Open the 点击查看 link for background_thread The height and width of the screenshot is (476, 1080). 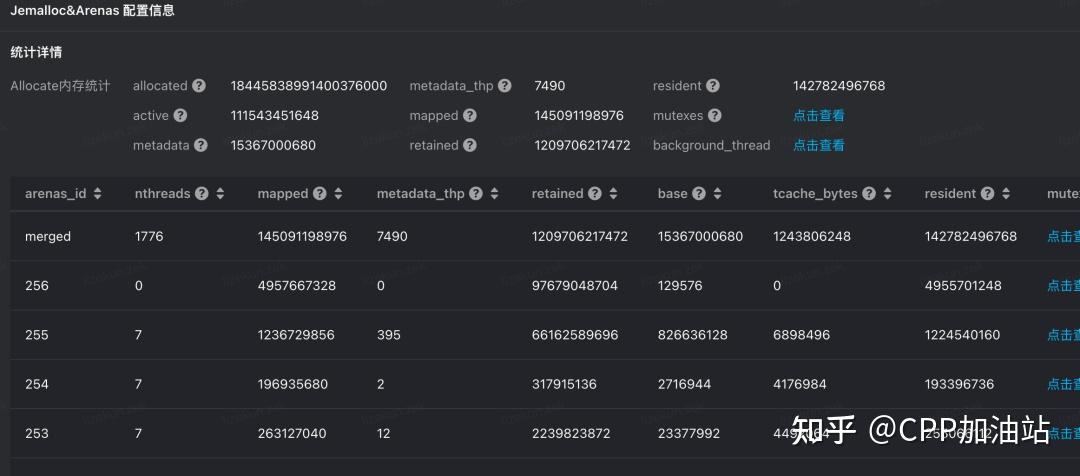click(818, 145)
